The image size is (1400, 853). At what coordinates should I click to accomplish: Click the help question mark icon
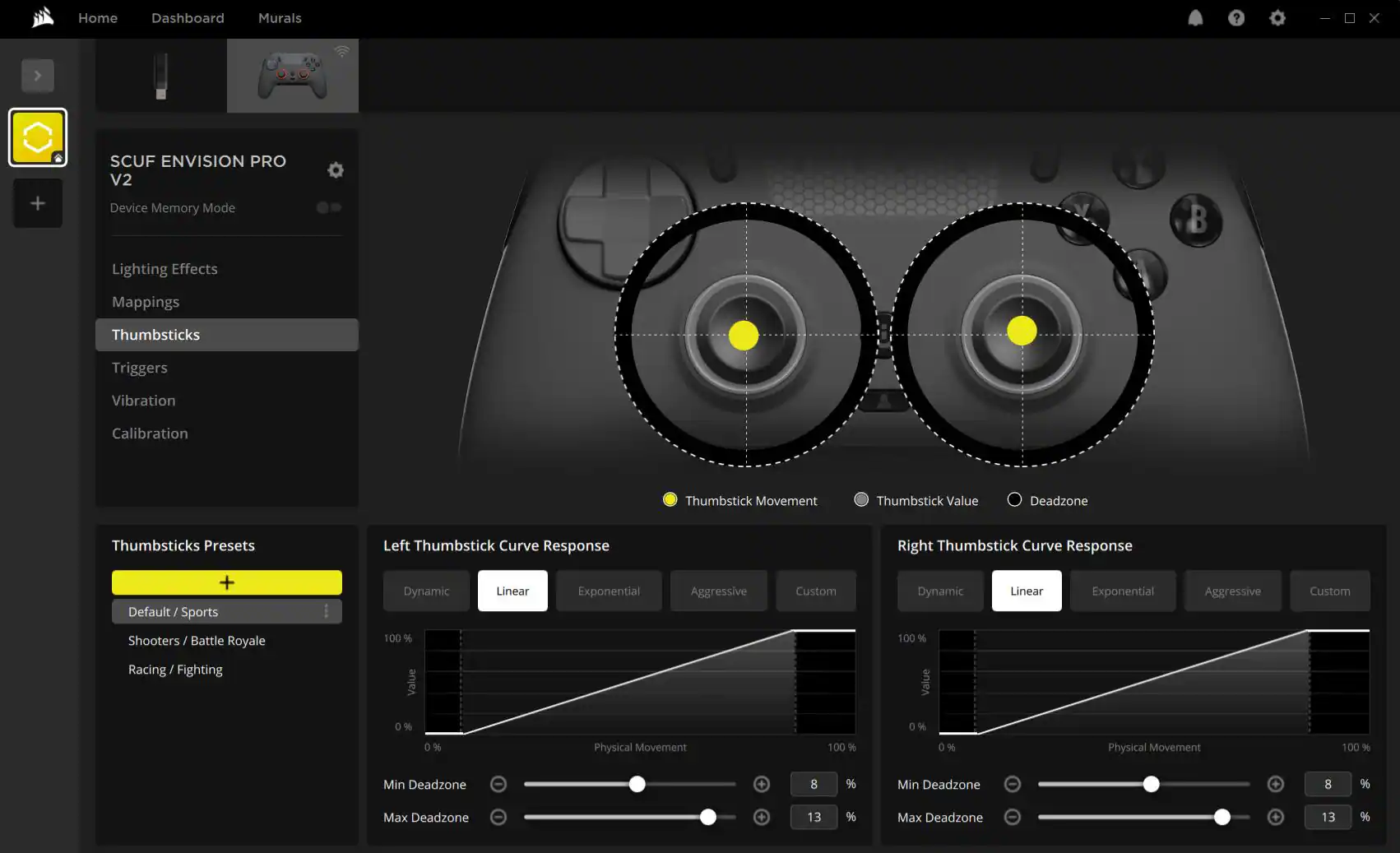[x=1236, y=18]
